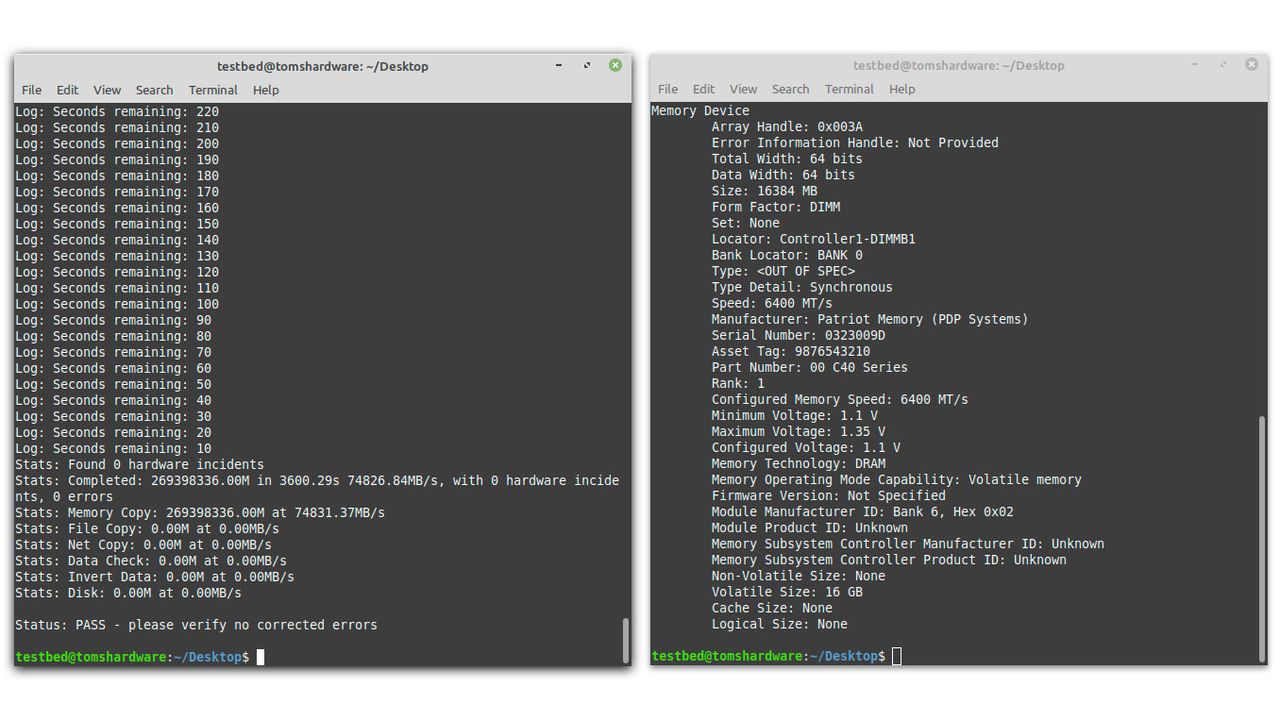Close the right terminal window

pos(1251,64)
